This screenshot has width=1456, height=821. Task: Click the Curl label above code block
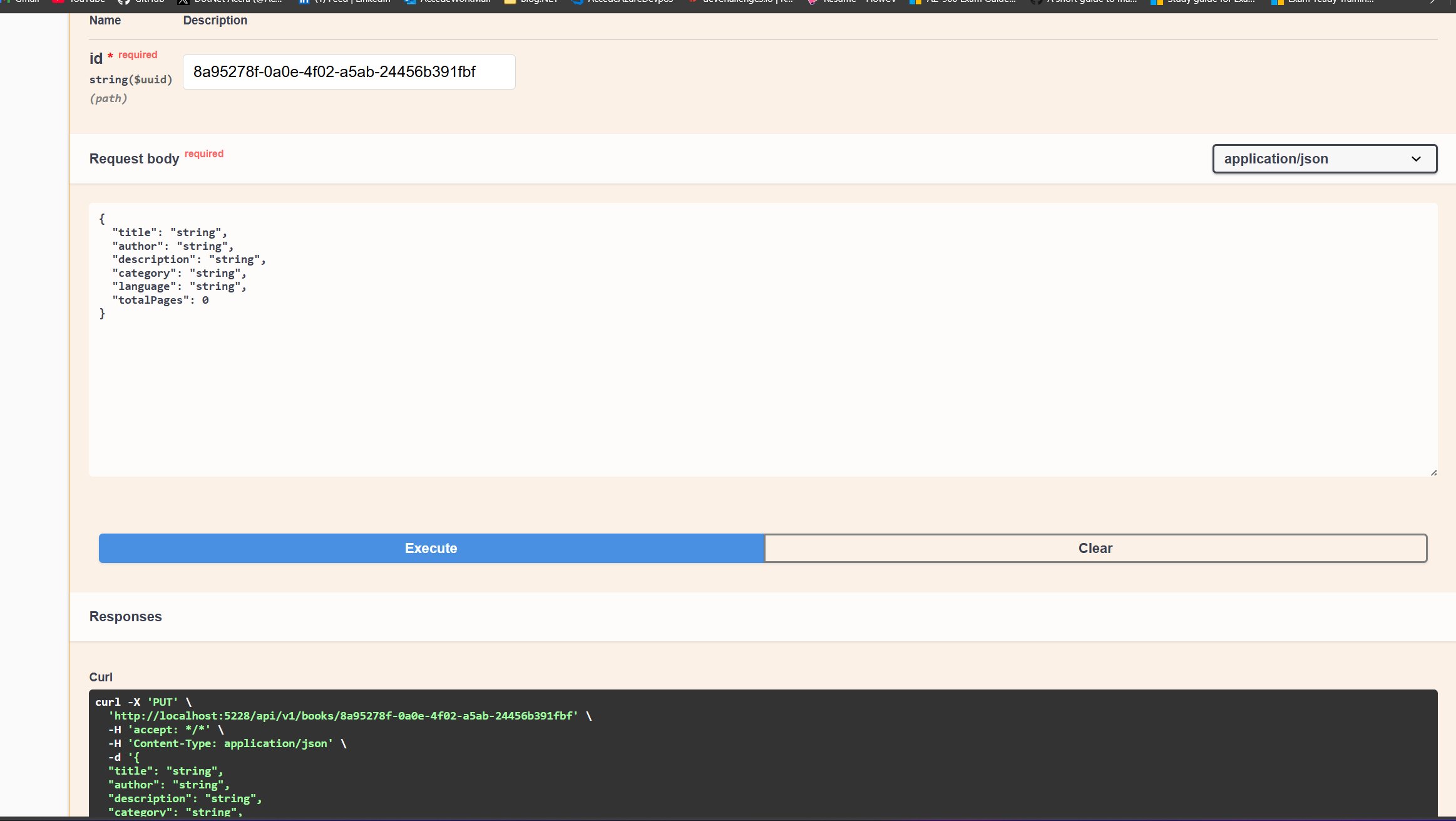pos(101,677)
